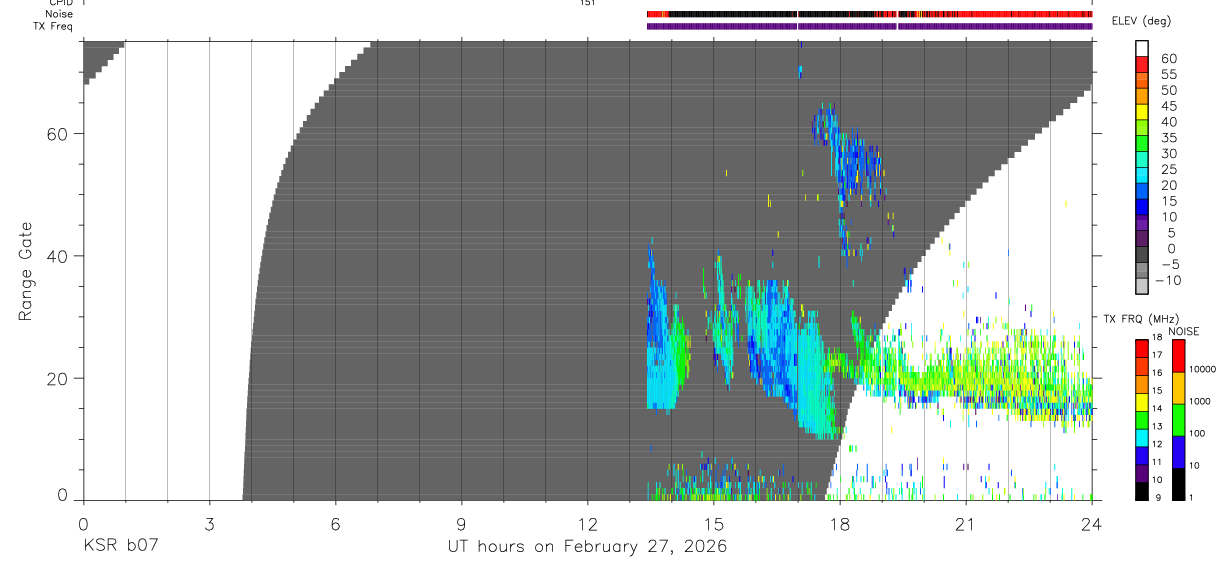Click the '24' tick label on UT hours axis
The height and width of the screenshot is (567, 1228).
[x=1091, y=523]
